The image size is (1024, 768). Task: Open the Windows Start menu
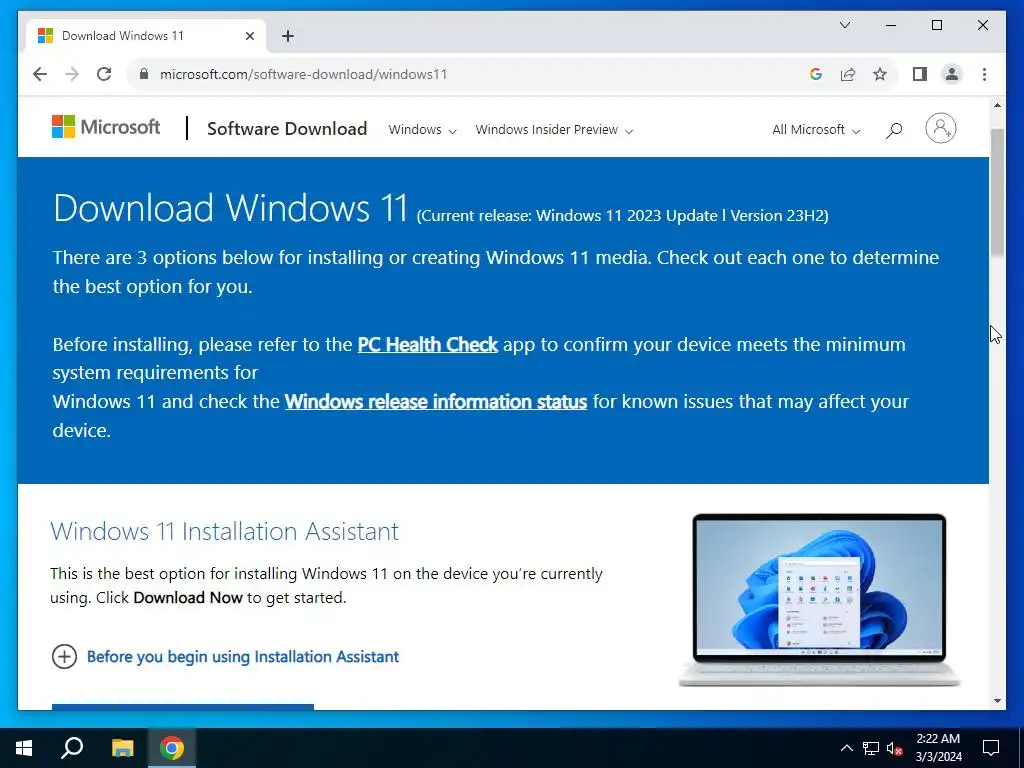pyautogui.click(x=24, y=748)
